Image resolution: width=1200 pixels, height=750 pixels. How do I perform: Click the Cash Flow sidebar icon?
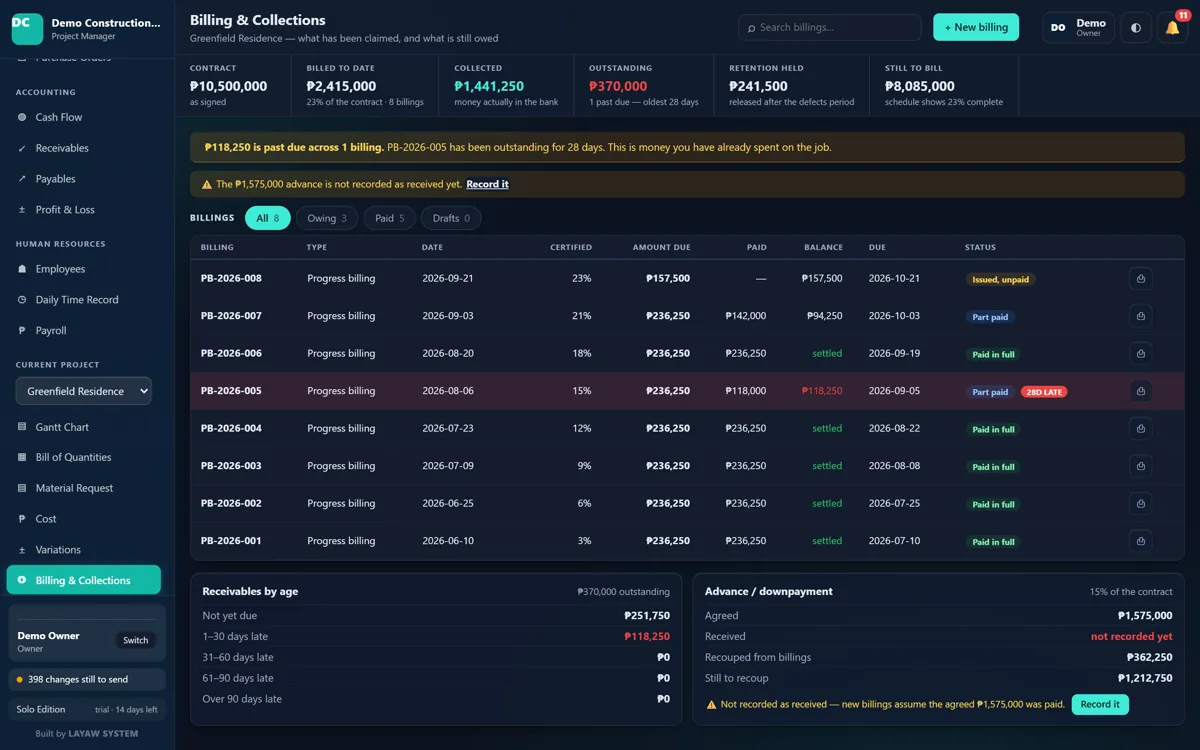22,117
